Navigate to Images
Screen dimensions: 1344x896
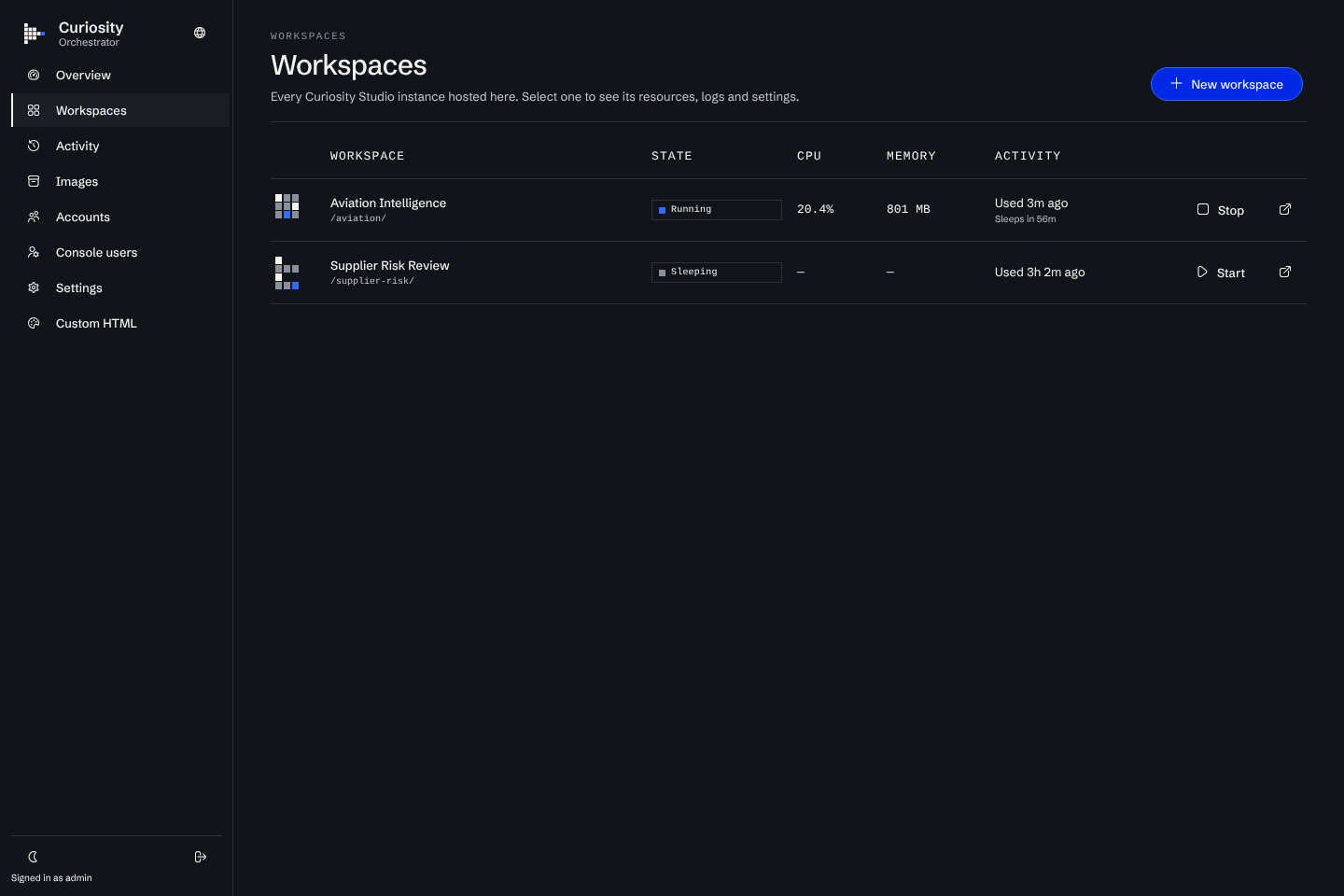pos(120,181)
